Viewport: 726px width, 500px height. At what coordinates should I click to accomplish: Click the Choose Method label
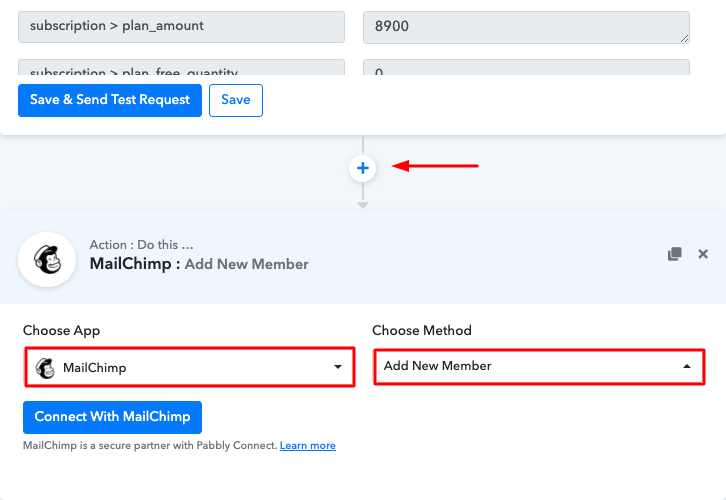tap(422, 330)
